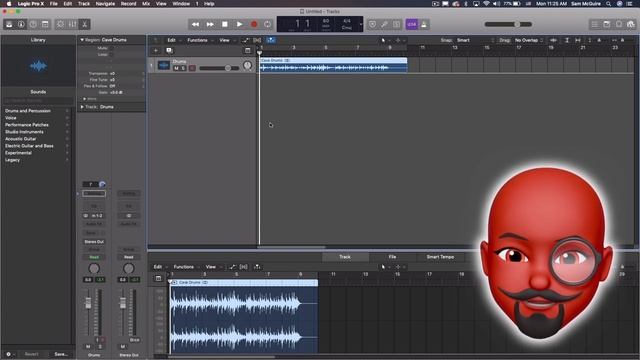The width and height of the screenshot is (640, 360).
Task: Open the Toolbar button in the control bar
Action: pyautogui.click(x=45, y=24)
